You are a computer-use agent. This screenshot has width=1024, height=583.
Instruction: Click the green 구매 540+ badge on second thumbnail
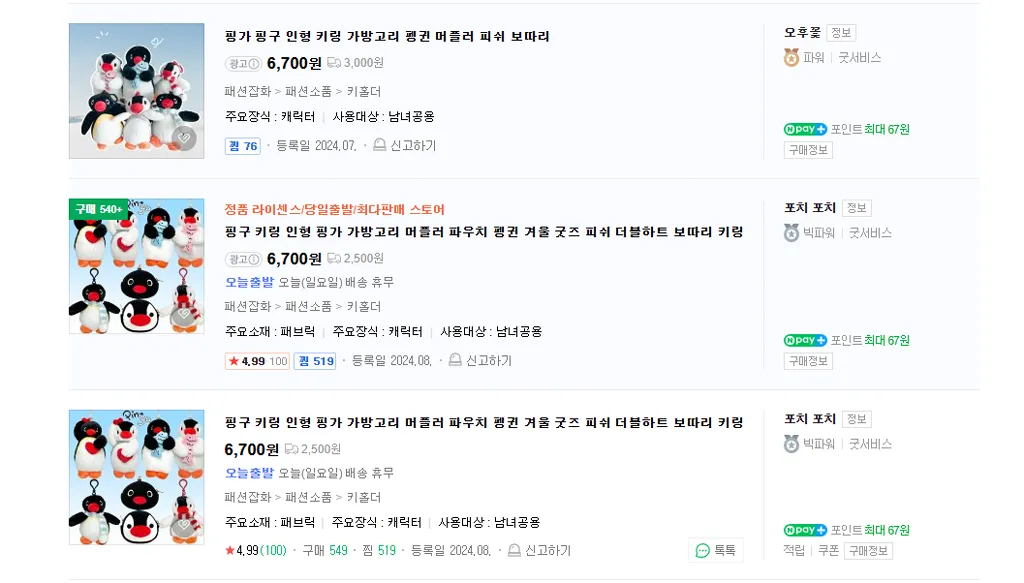coord(97,208)
